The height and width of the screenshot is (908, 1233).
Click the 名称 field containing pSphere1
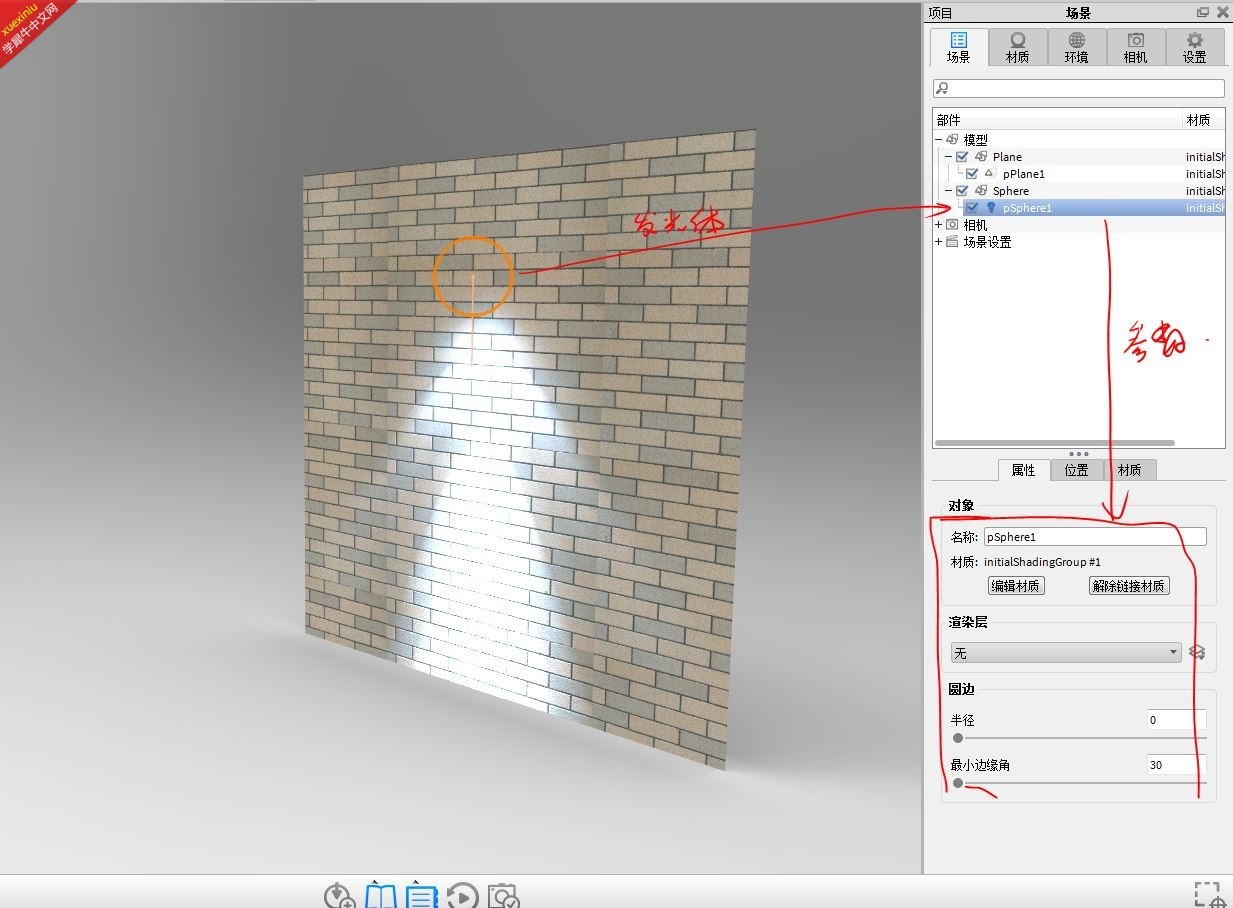click(x=1095, y=537)
